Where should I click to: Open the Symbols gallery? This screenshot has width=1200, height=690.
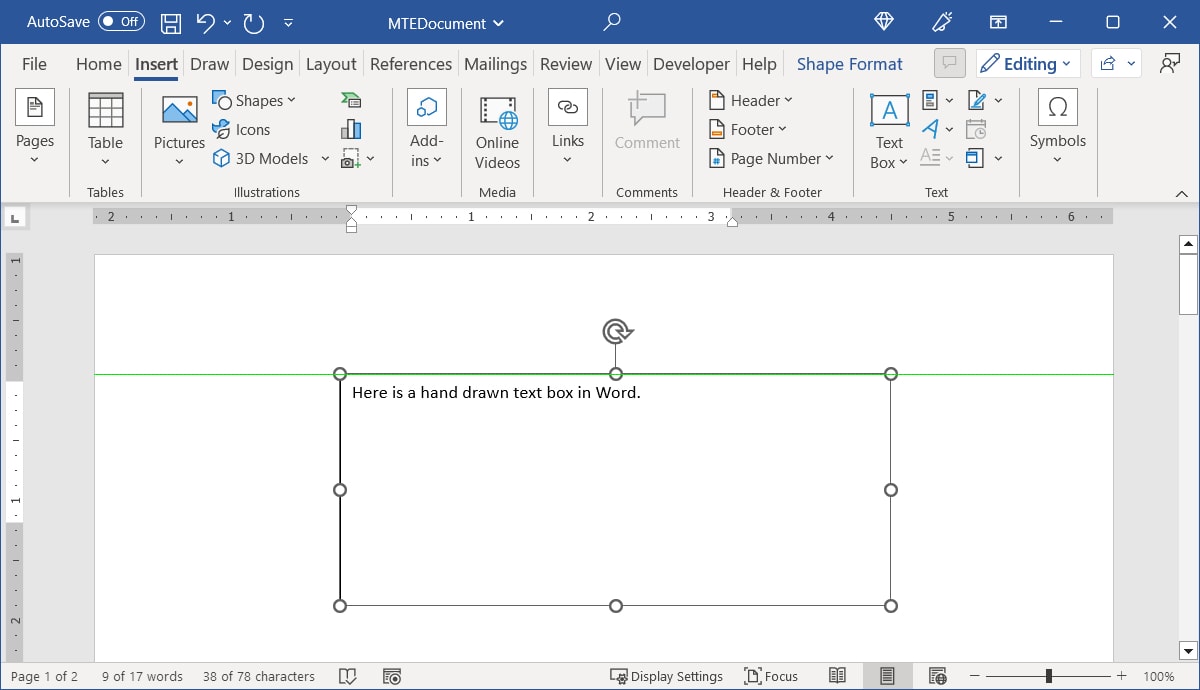tap(1057, 125)
